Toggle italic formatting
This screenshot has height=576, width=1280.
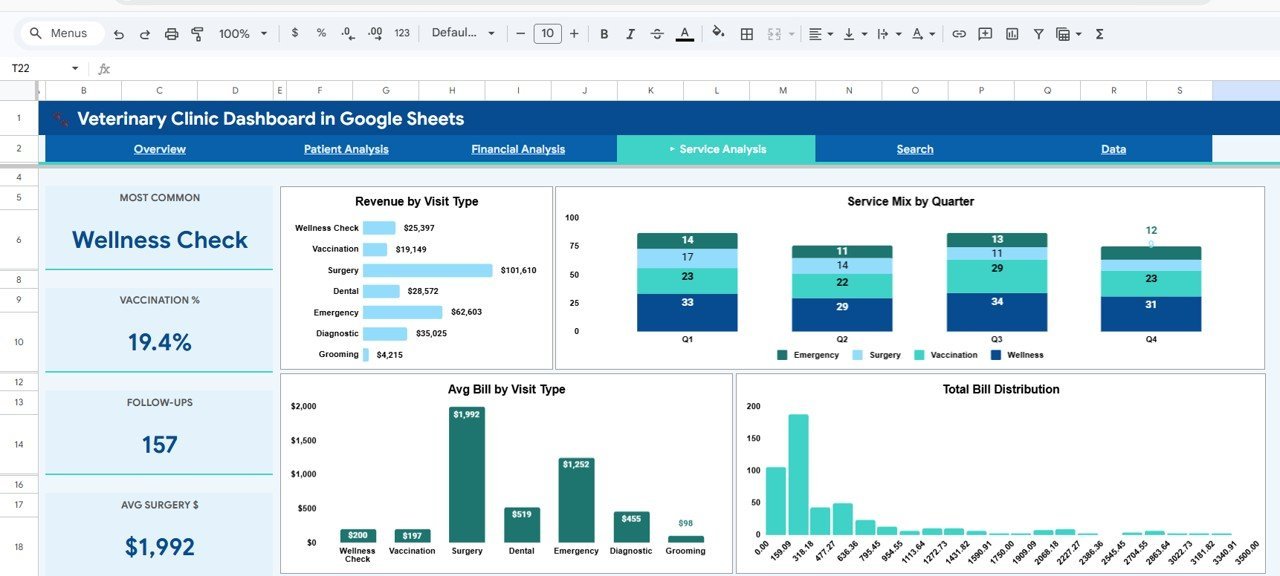point(630,33)
